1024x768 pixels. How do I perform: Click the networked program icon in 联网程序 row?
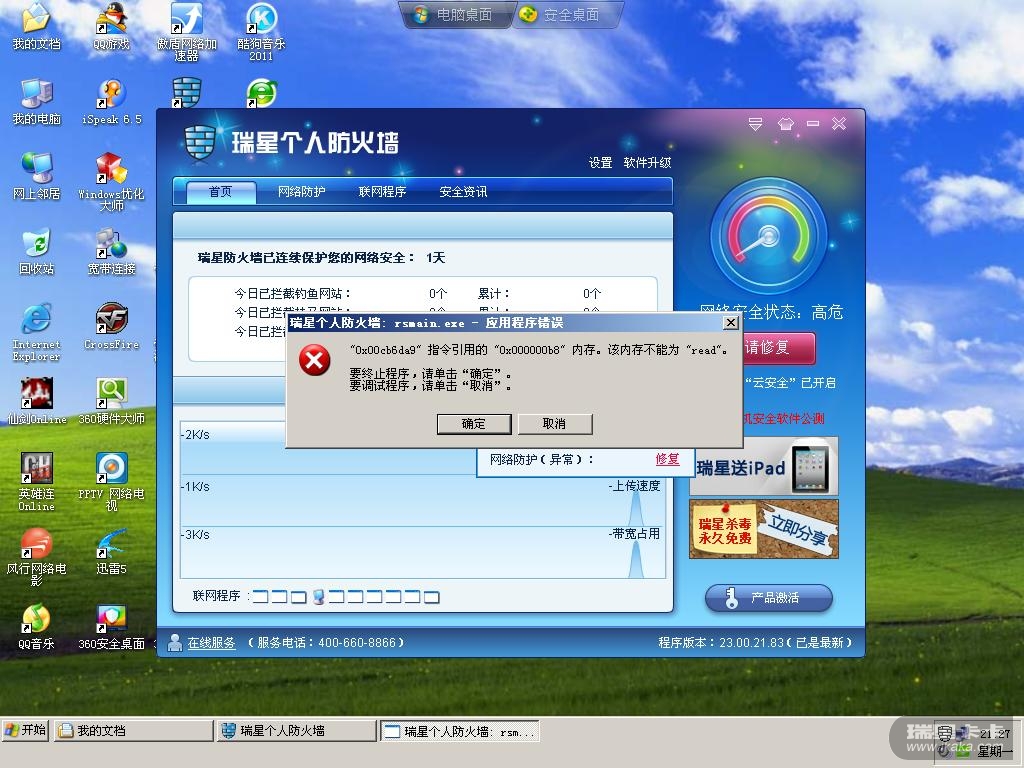[x=319, y=596]
